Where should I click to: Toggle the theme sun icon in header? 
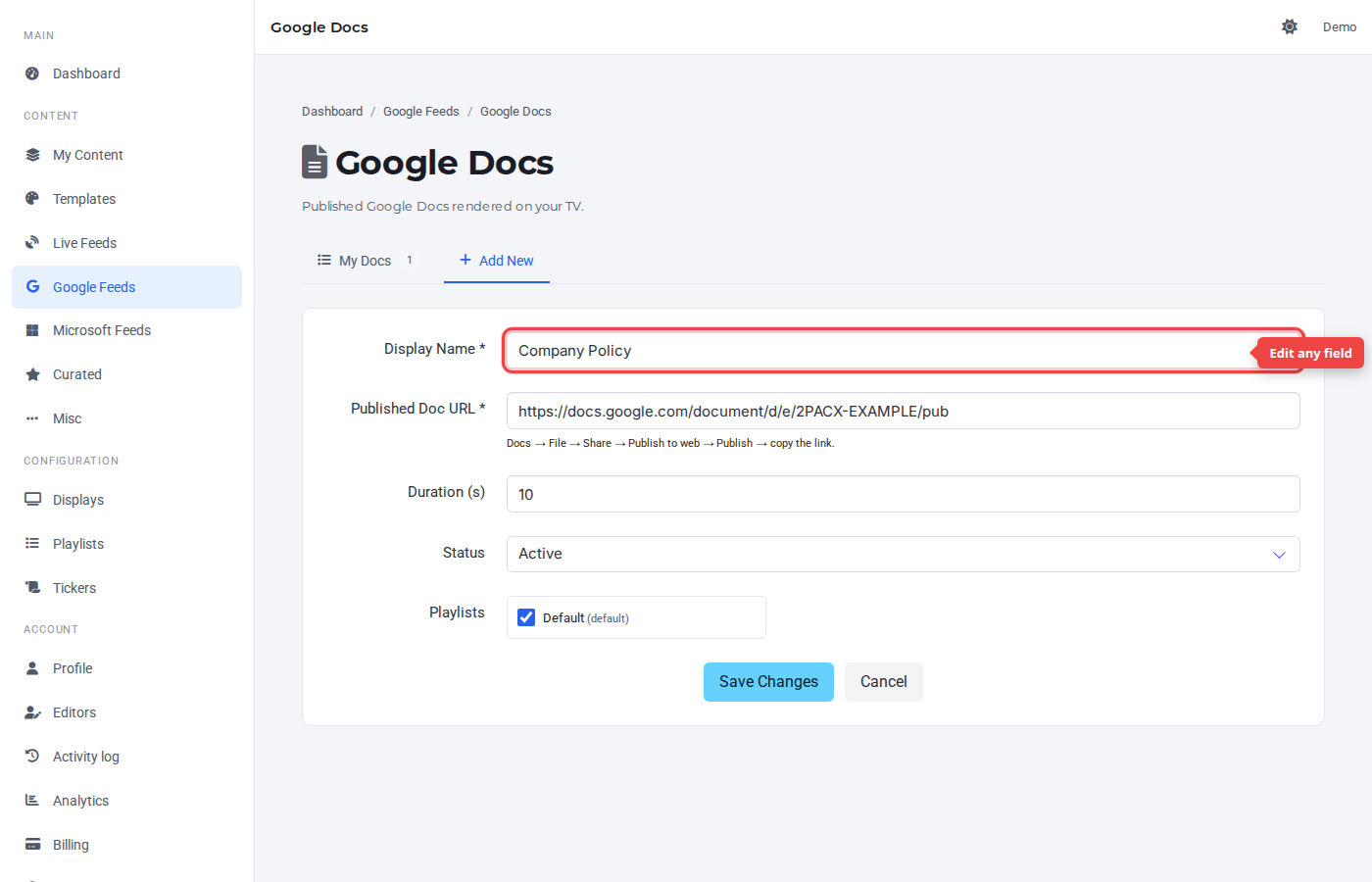coord(1290,27)
